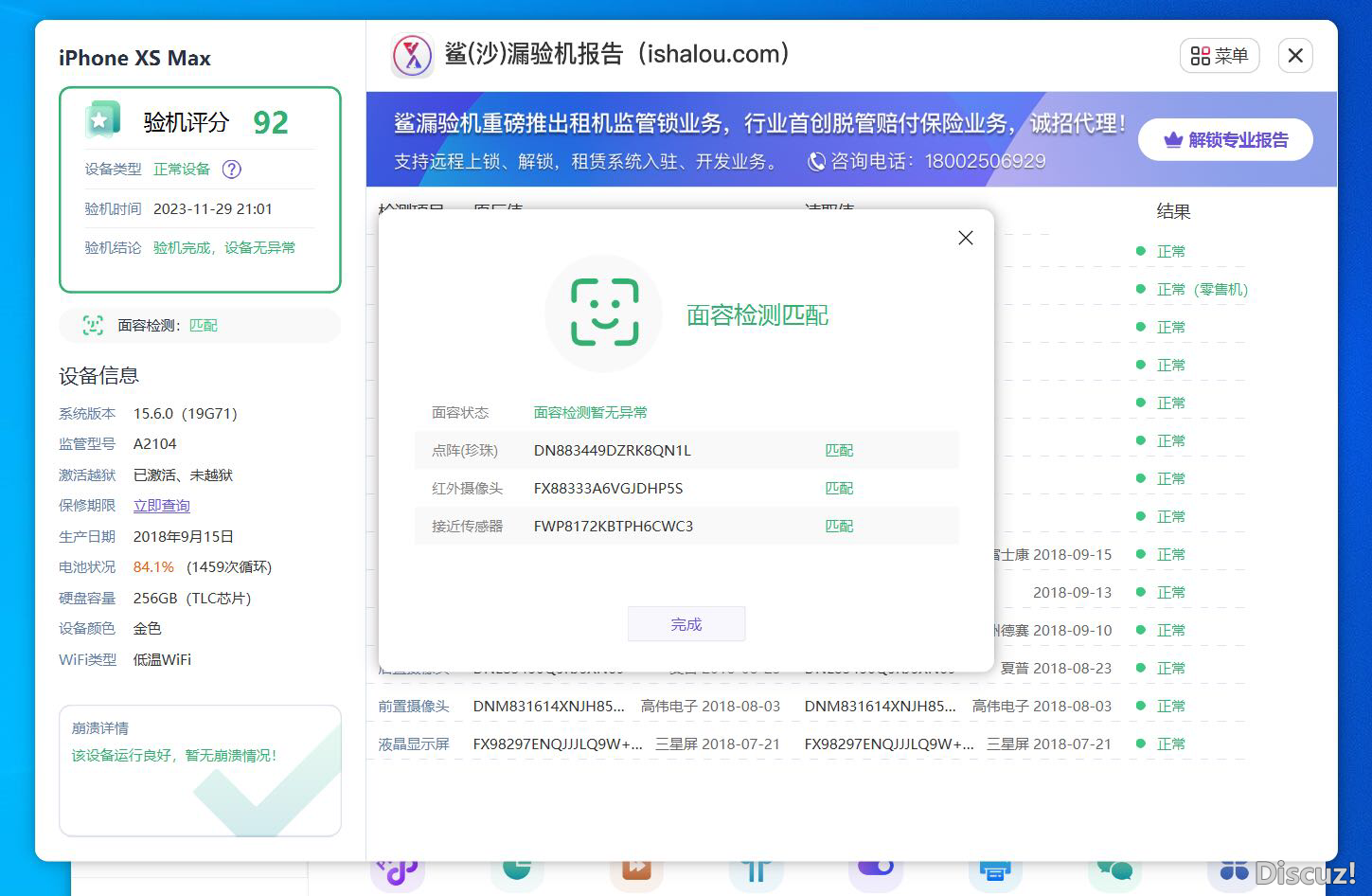Click 256GB (TLC芯片) storage value
Viewport: 1372px width, 896px height.
click(x=192, y=599)
